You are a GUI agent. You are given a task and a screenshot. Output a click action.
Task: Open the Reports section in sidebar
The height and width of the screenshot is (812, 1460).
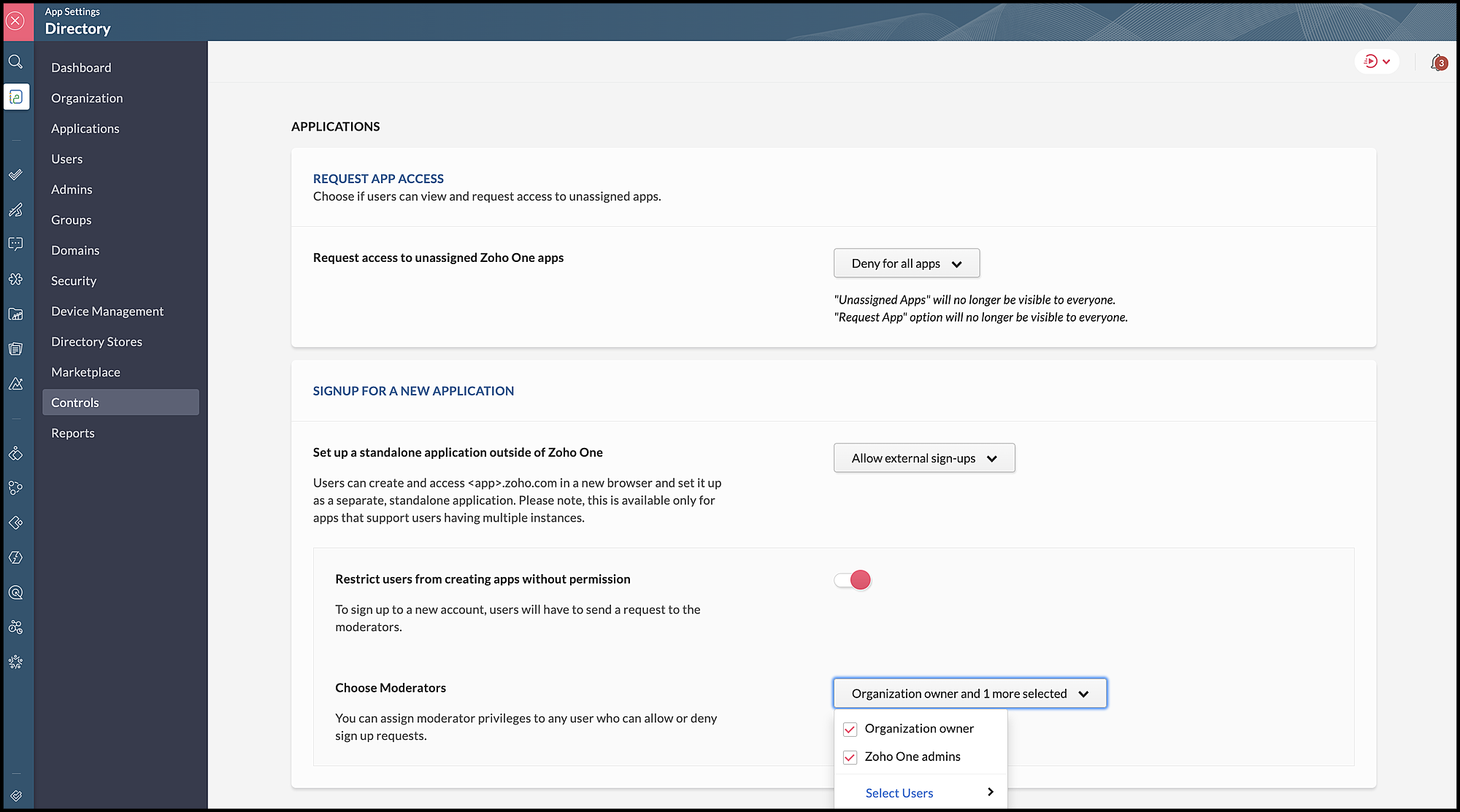(x=73, y=433)
